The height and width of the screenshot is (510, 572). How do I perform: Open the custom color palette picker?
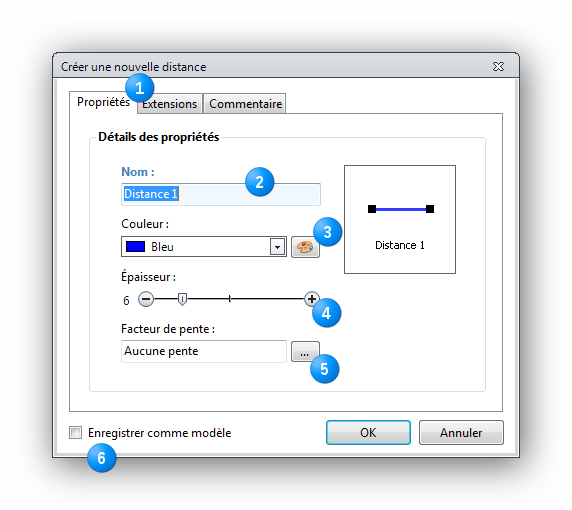(x=305, y=247)
